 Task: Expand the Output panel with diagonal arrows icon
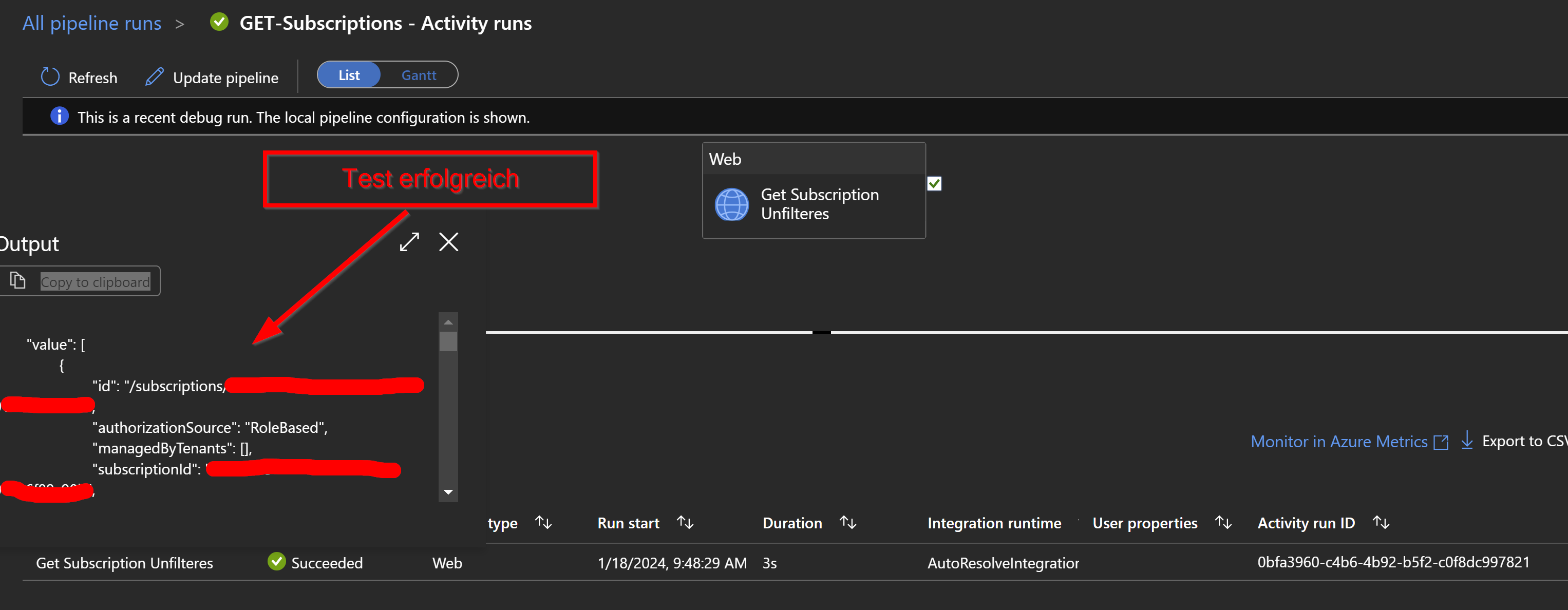click(x=409, y=242)
